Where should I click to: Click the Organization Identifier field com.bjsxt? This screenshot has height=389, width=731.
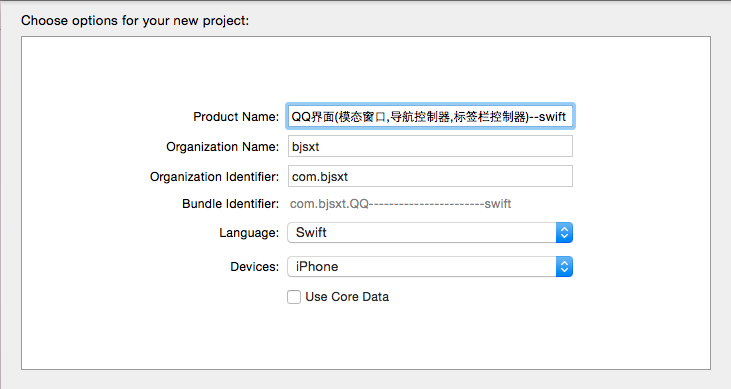point(430,176)
